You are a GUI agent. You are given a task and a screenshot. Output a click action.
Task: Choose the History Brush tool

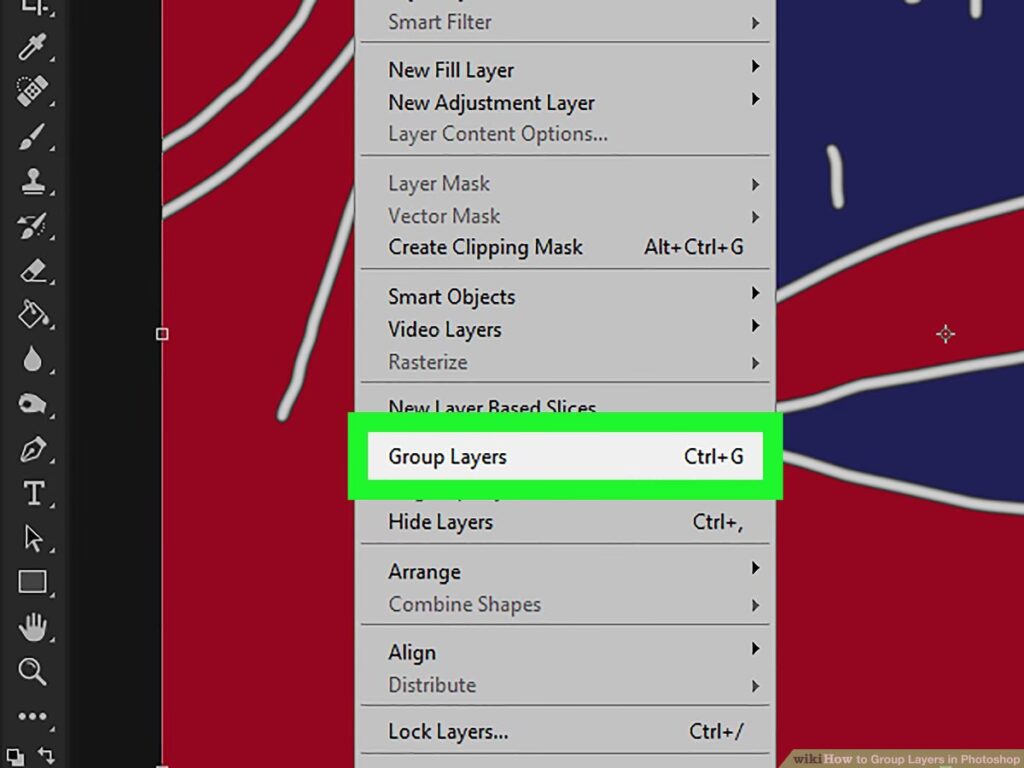32,227
